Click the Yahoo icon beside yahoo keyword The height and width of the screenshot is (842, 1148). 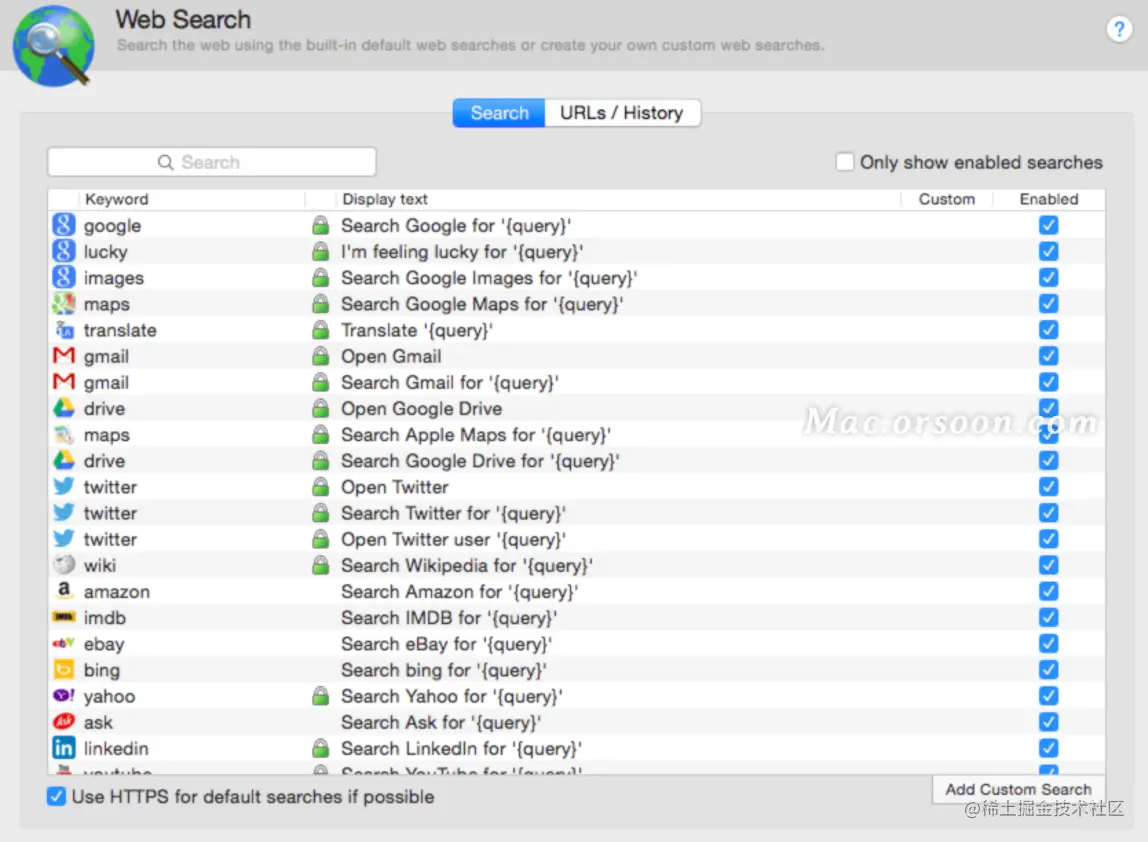point(64,696)
